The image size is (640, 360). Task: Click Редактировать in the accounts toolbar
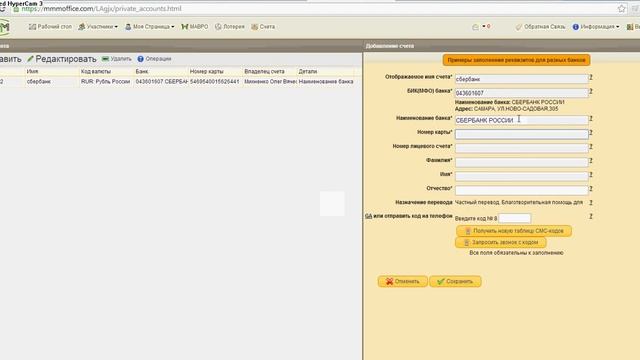(x=62, y=59)
